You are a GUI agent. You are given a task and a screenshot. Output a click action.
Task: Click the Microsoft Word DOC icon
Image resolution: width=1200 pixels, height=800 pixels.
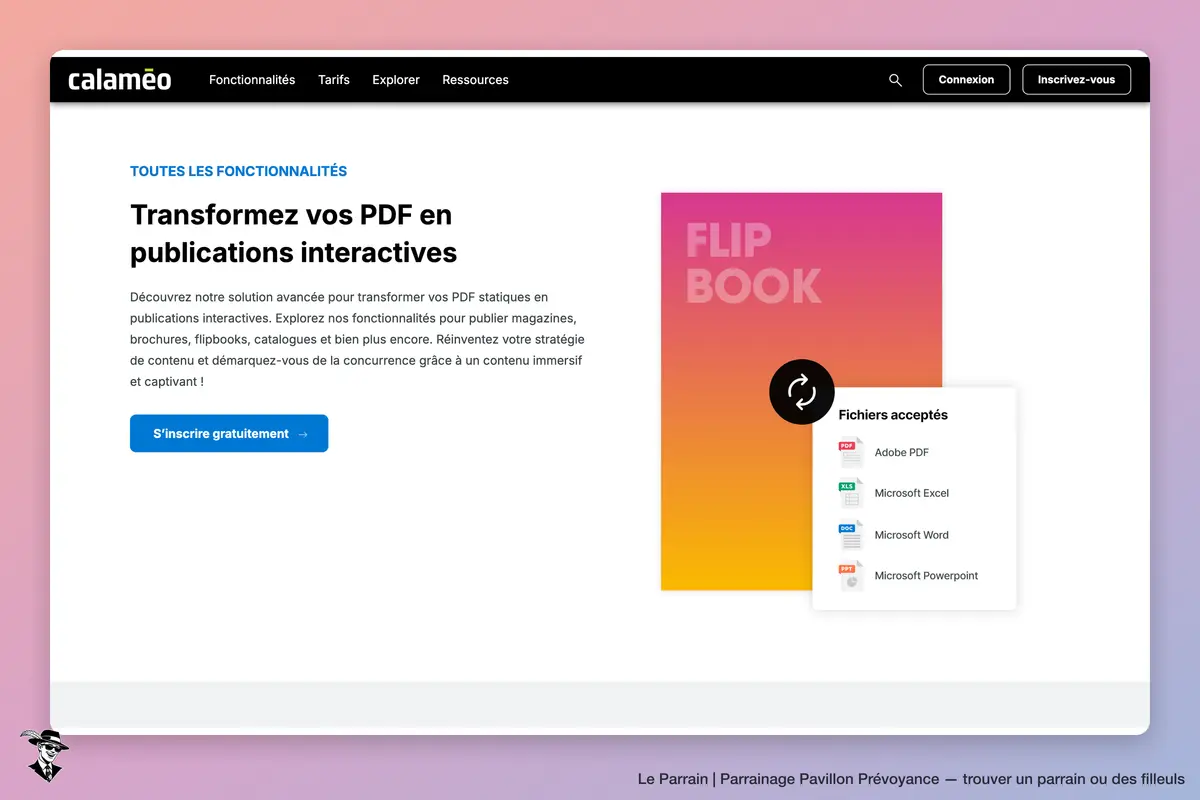point(851,535)
